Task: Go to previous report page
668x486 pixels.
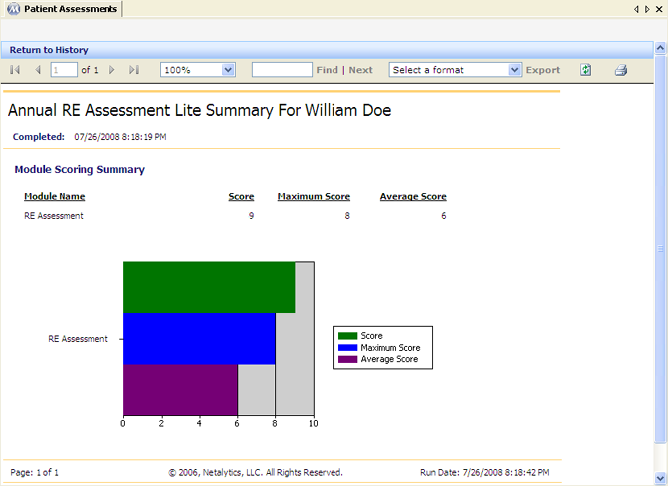Action: point(38,70)
